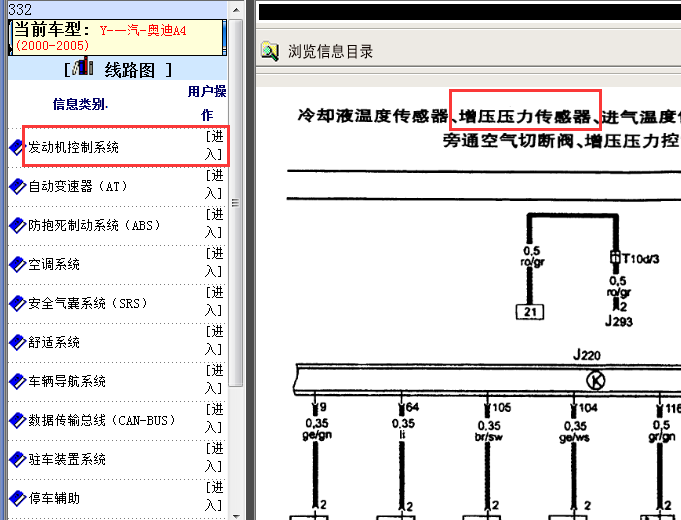Click the book icon next to 空调系统
681x520 pixels.
pos(17,265)
